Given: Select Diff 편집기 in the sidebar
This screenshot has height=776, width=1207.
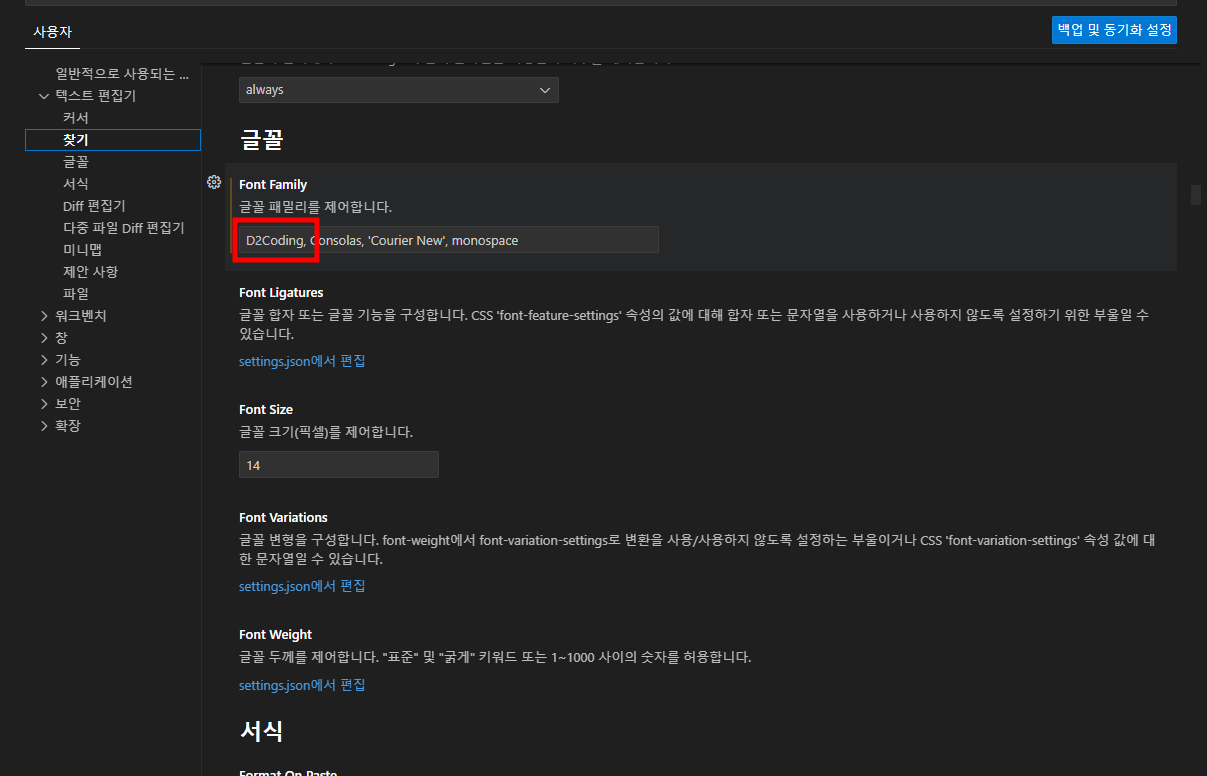Looking at the screenshot, I should point(92,205).
